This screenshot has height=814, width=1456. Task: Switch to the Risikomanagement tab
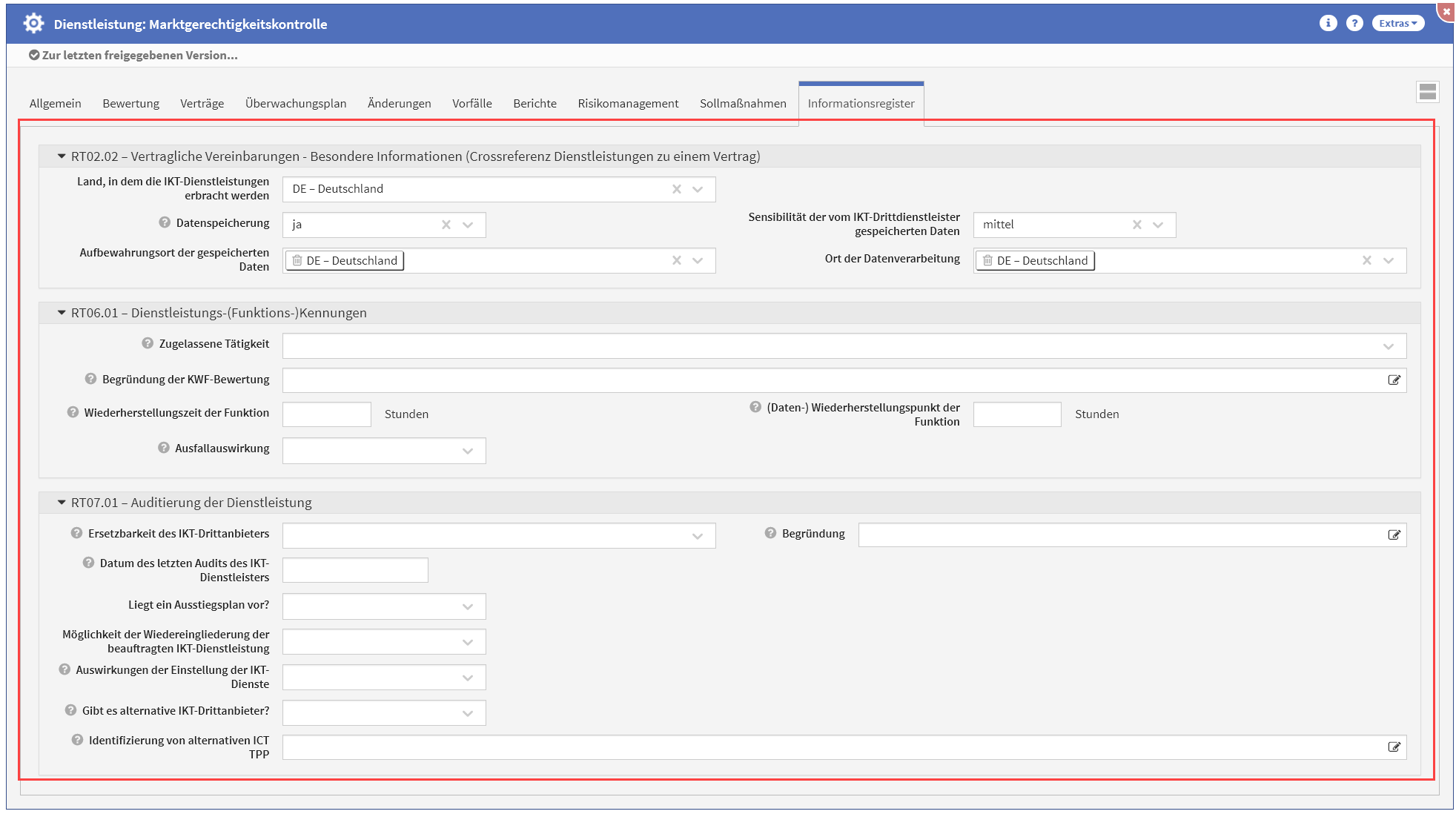pyautogui.click(x=628, y=104)
